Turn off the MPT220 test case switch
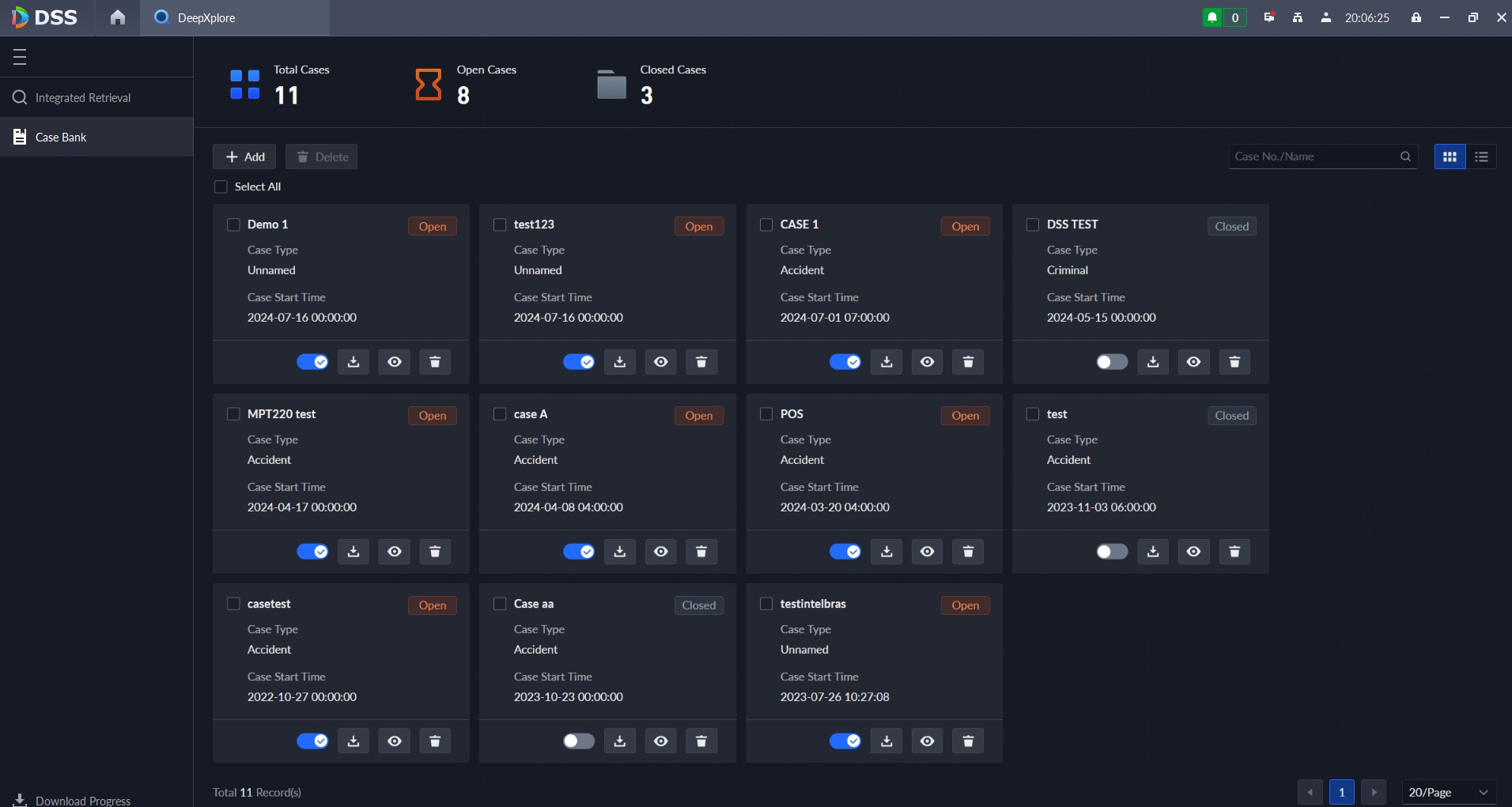The width and height of the screenshot is (1512, 807). (x=312, y=552)
